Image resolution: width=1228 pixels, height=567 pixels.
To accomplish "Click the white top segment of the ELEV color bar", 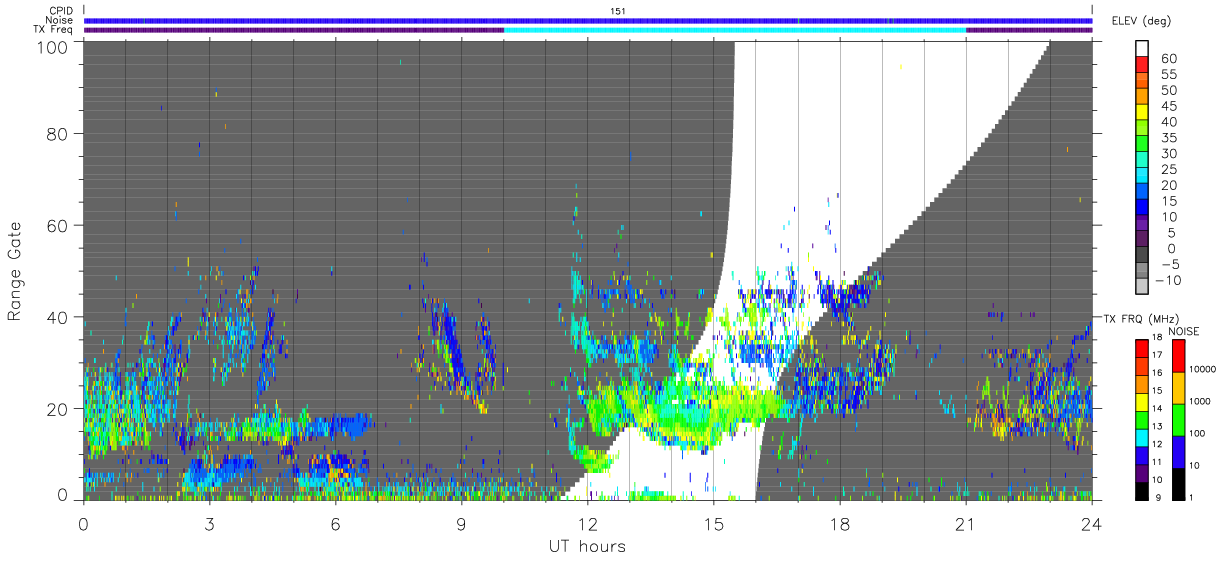I will click(x=1142, y=48).
